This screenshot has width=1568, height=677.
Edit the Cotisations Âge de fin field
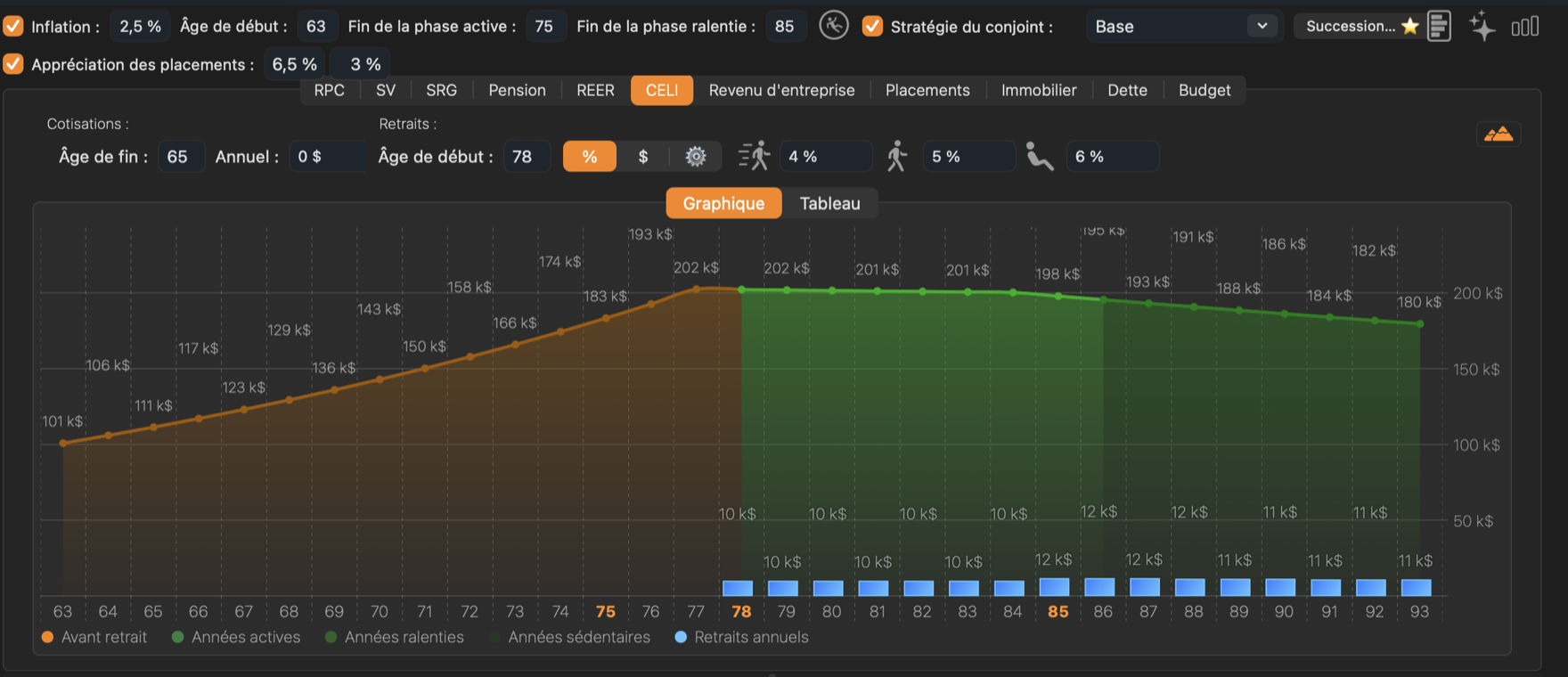[181, 157]
